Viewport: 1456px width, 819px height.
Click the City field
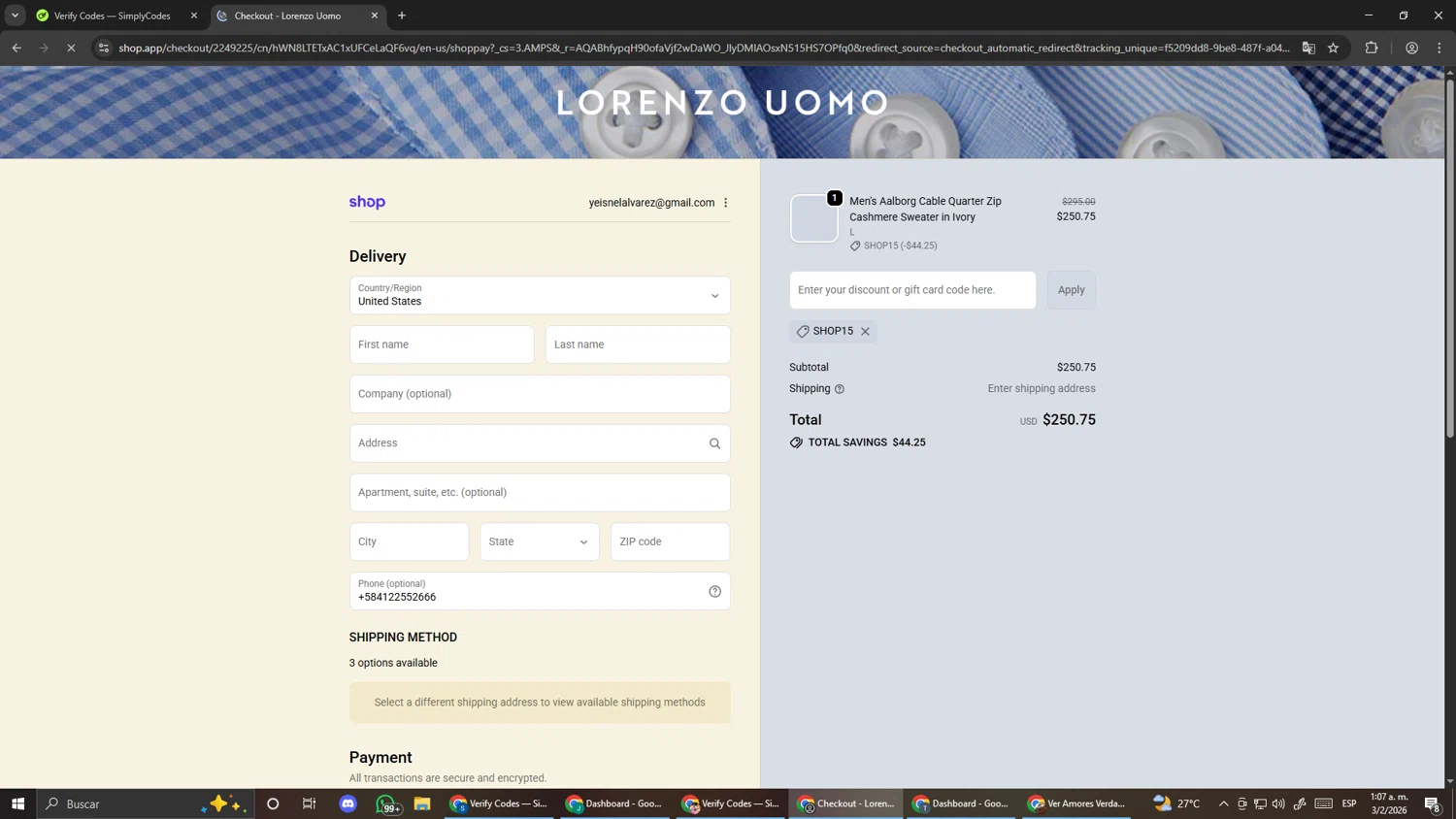pyautogui.click(x=409, y=541)
